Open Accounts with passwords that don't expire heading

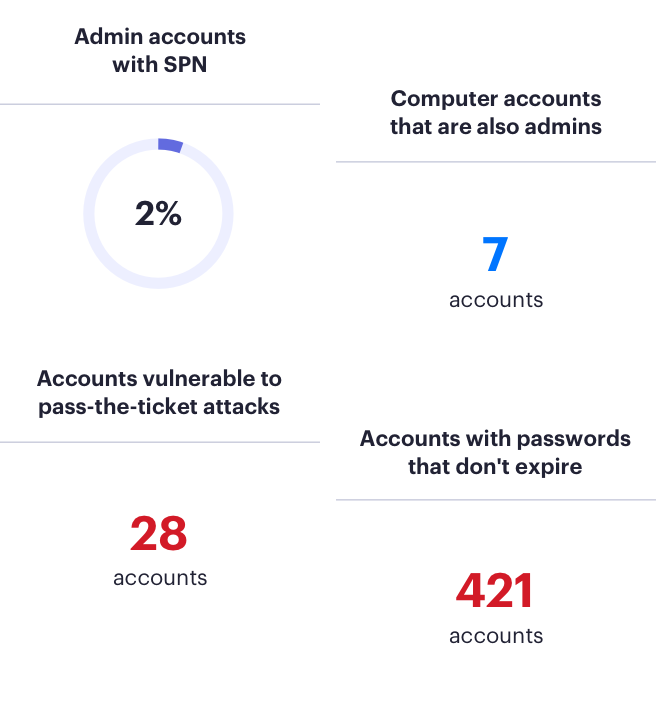[x=495, y=452]
